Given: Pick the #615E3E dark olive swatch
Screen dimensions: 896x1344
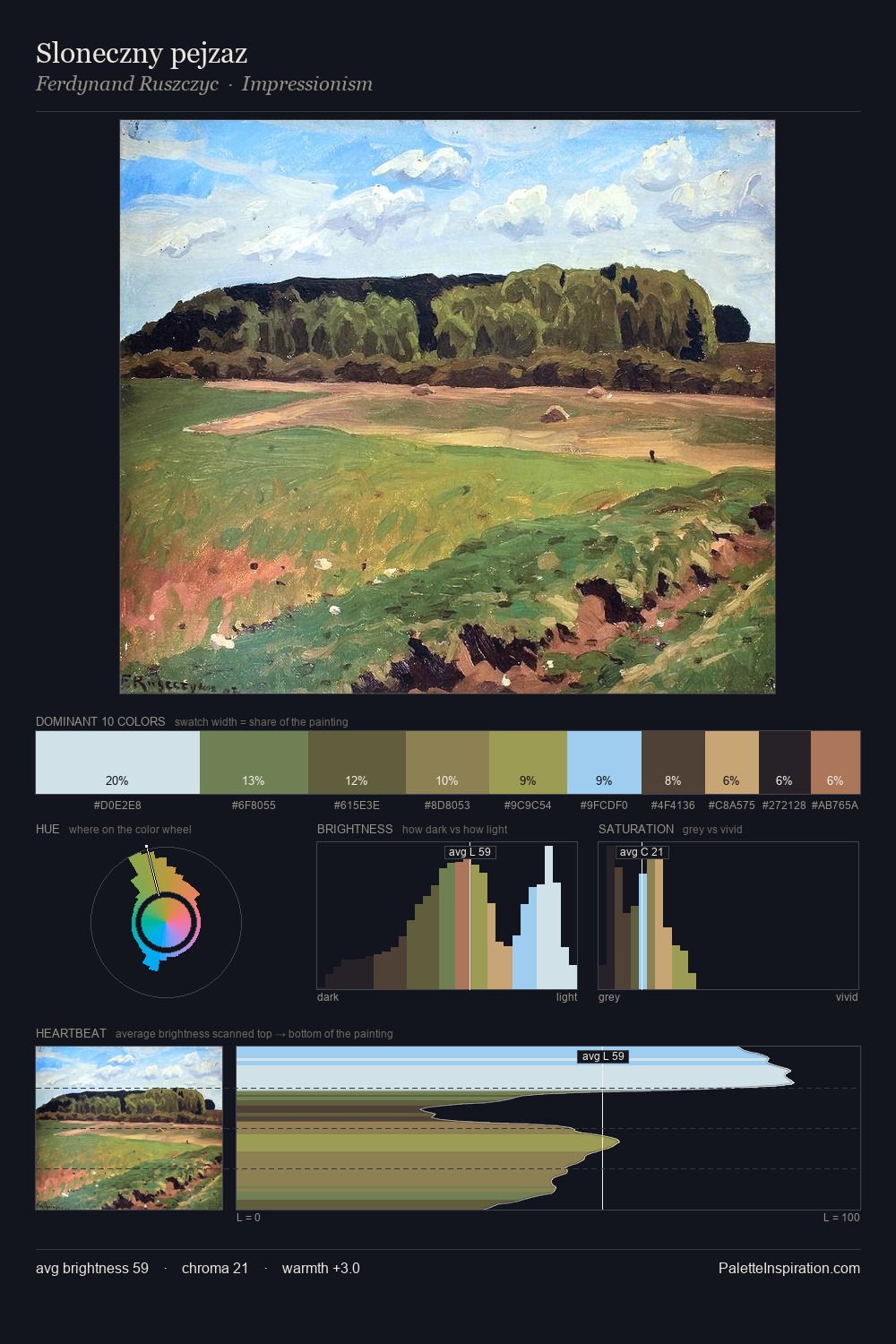Looking at the screenshot, I should pyautogui.click(x=357, y=762).
